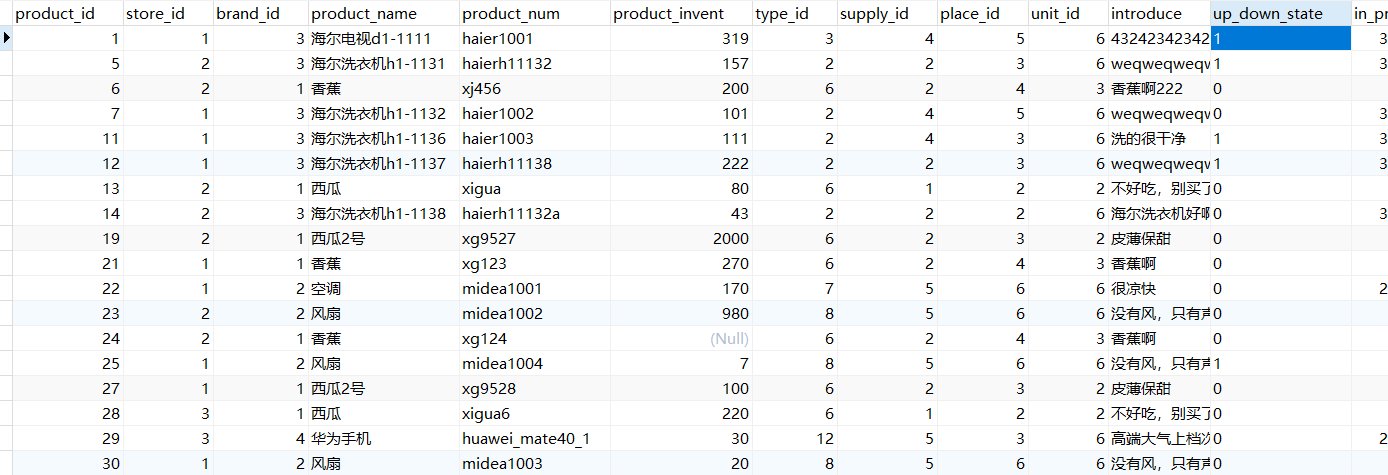Viewport: 1388px width, 475px height.
Task: Click the 空调 product name cell
Action: (383, 288)
